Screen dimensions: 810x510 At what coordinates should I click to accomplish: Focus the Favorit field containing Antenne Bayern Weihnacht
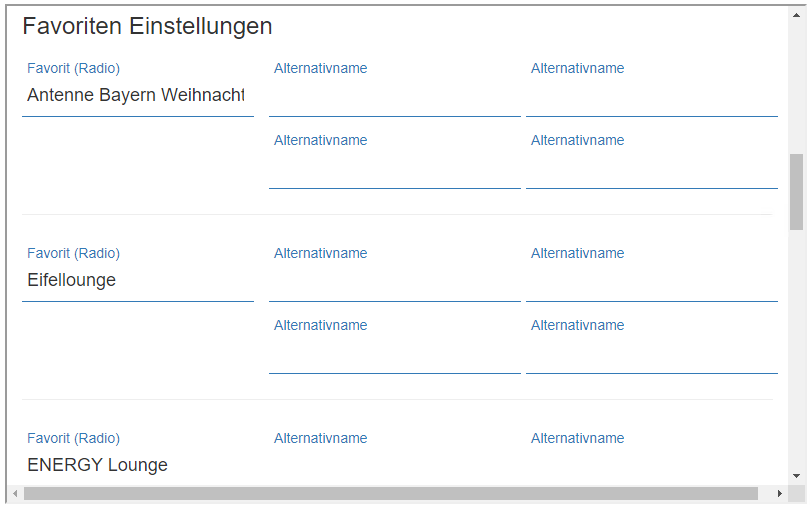[137, 96]
